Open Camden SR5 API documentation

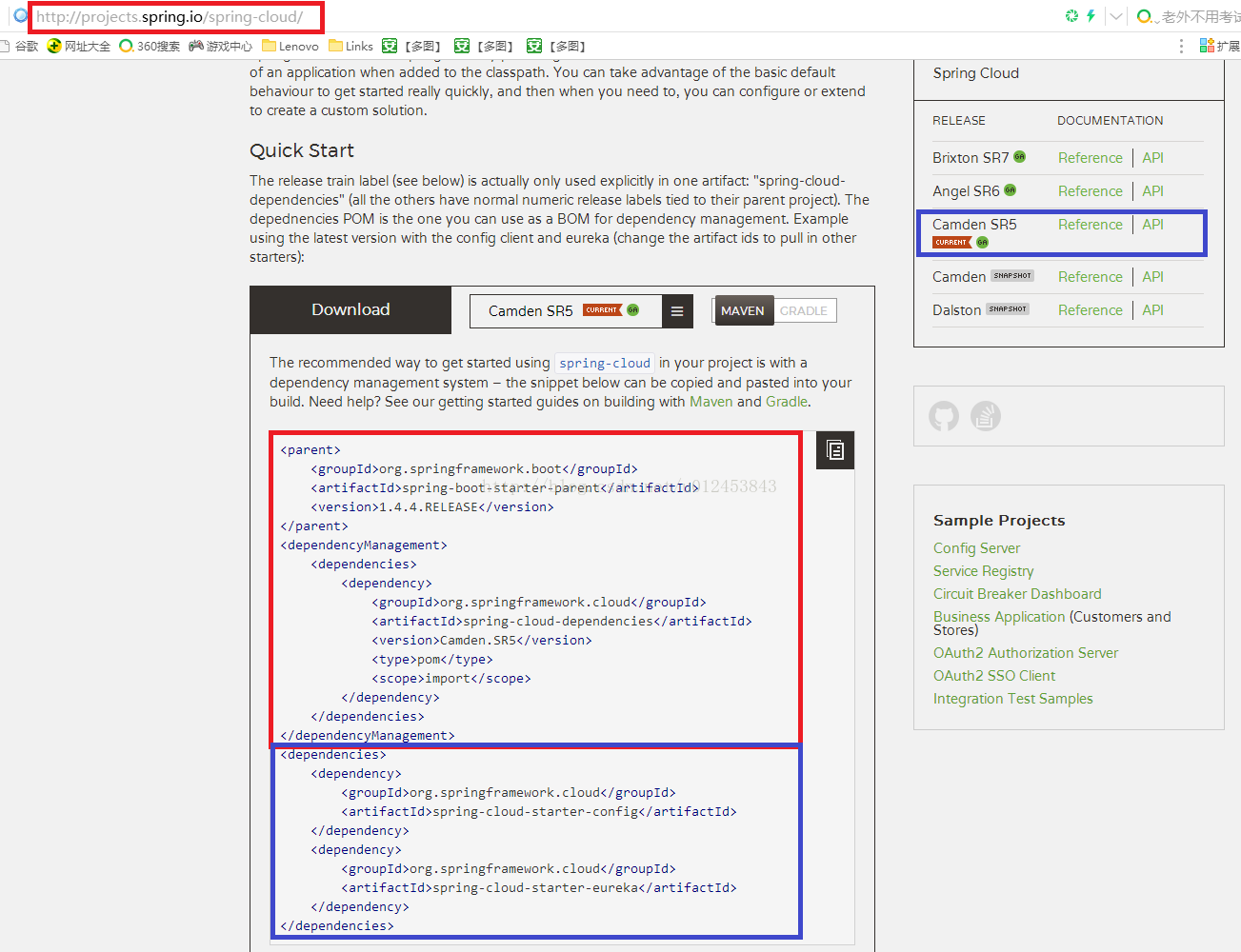coord(1153,225)
